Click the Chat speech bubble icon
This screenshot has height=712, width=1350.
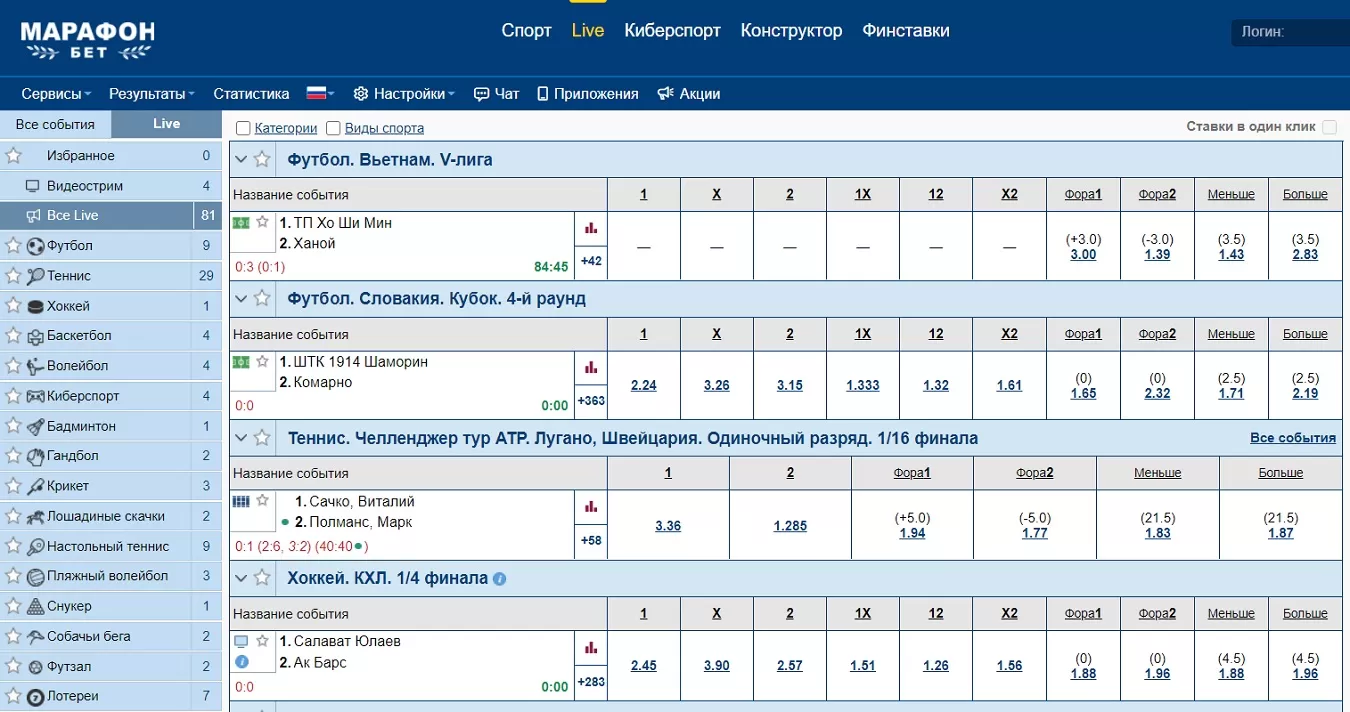point(482,94)
